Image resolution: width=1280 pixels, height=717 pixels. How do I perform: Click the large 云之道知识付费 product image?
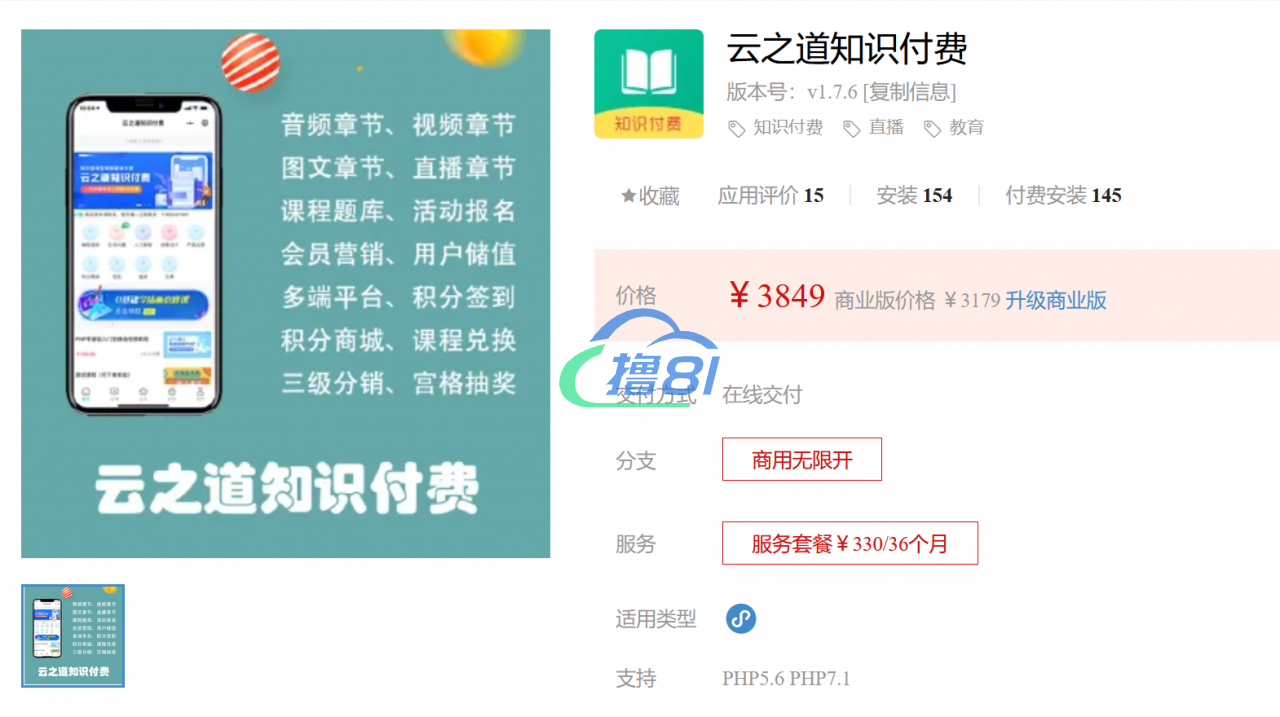point(285,293)
